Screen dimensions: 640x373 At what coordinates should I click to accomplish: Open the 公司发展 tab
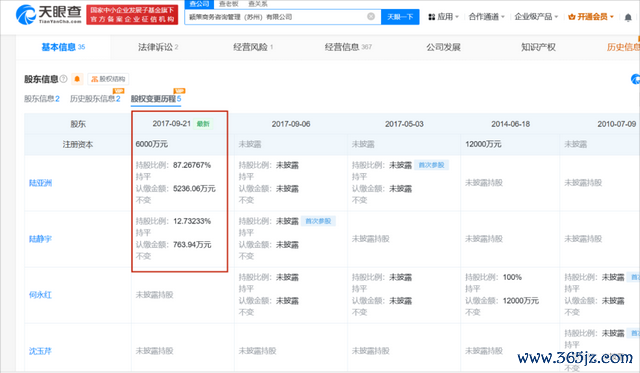[x=444, y=47]
